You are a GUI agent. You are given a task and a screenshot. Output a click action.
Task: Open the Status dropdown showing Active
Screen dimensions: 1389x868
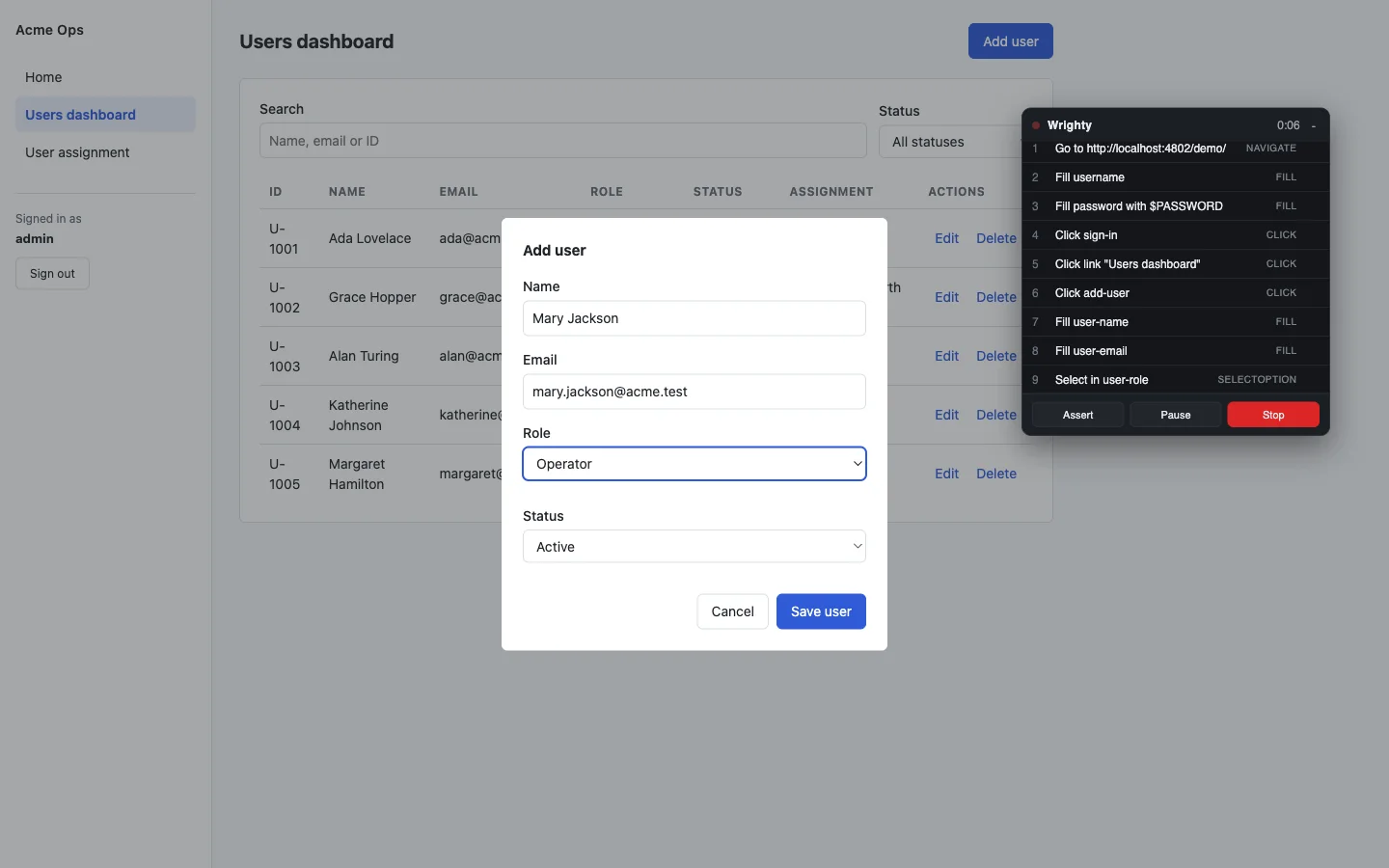[694, 547]
